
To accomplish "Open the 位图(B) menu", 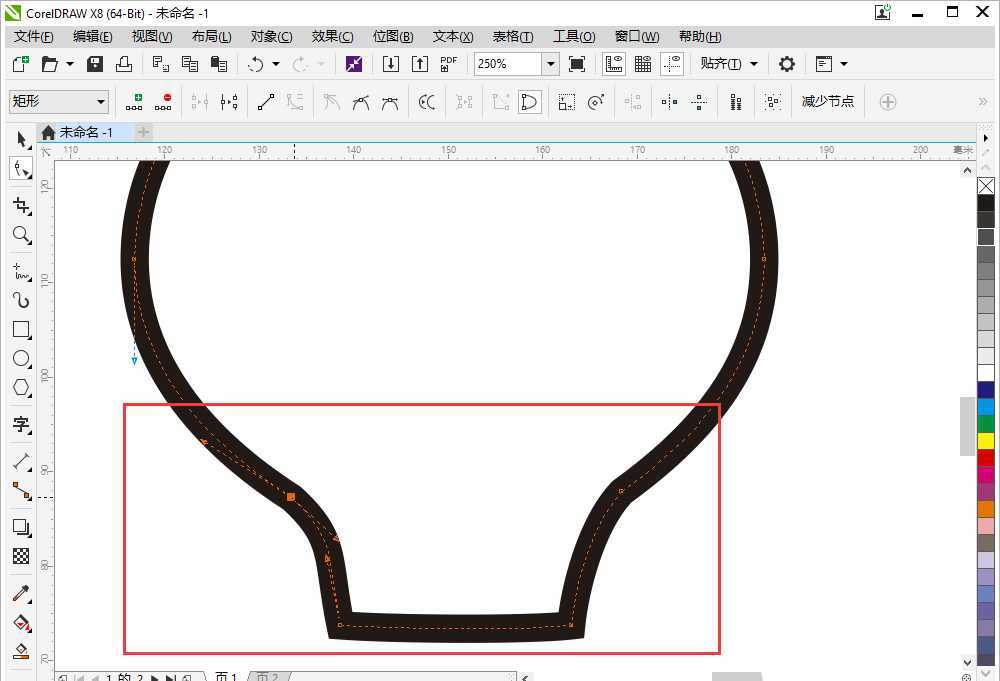I will coord(392,36).
